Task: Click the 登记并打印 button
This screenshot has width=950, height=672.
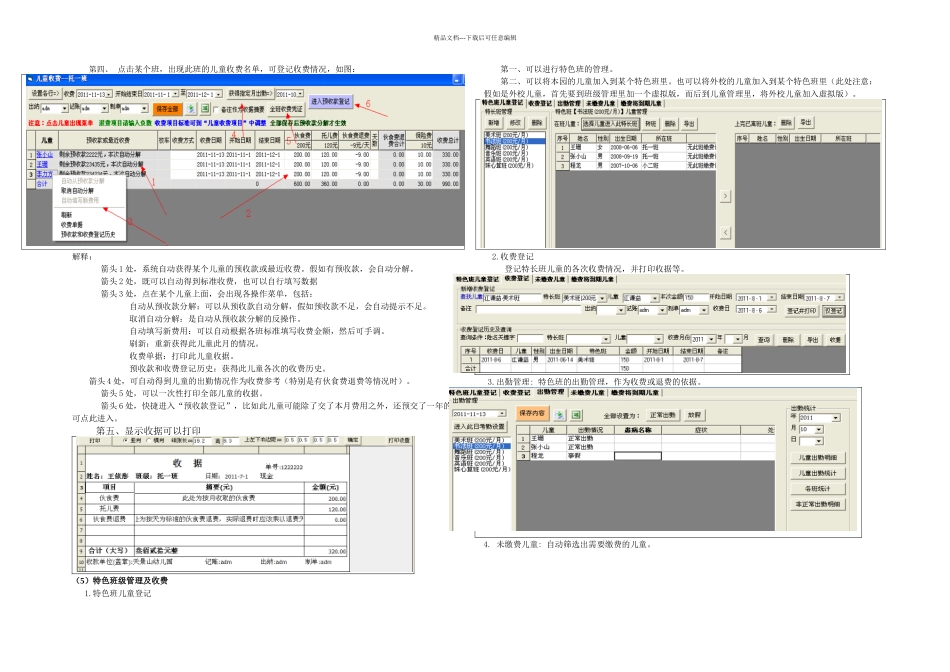Action: tap(801, 311)
